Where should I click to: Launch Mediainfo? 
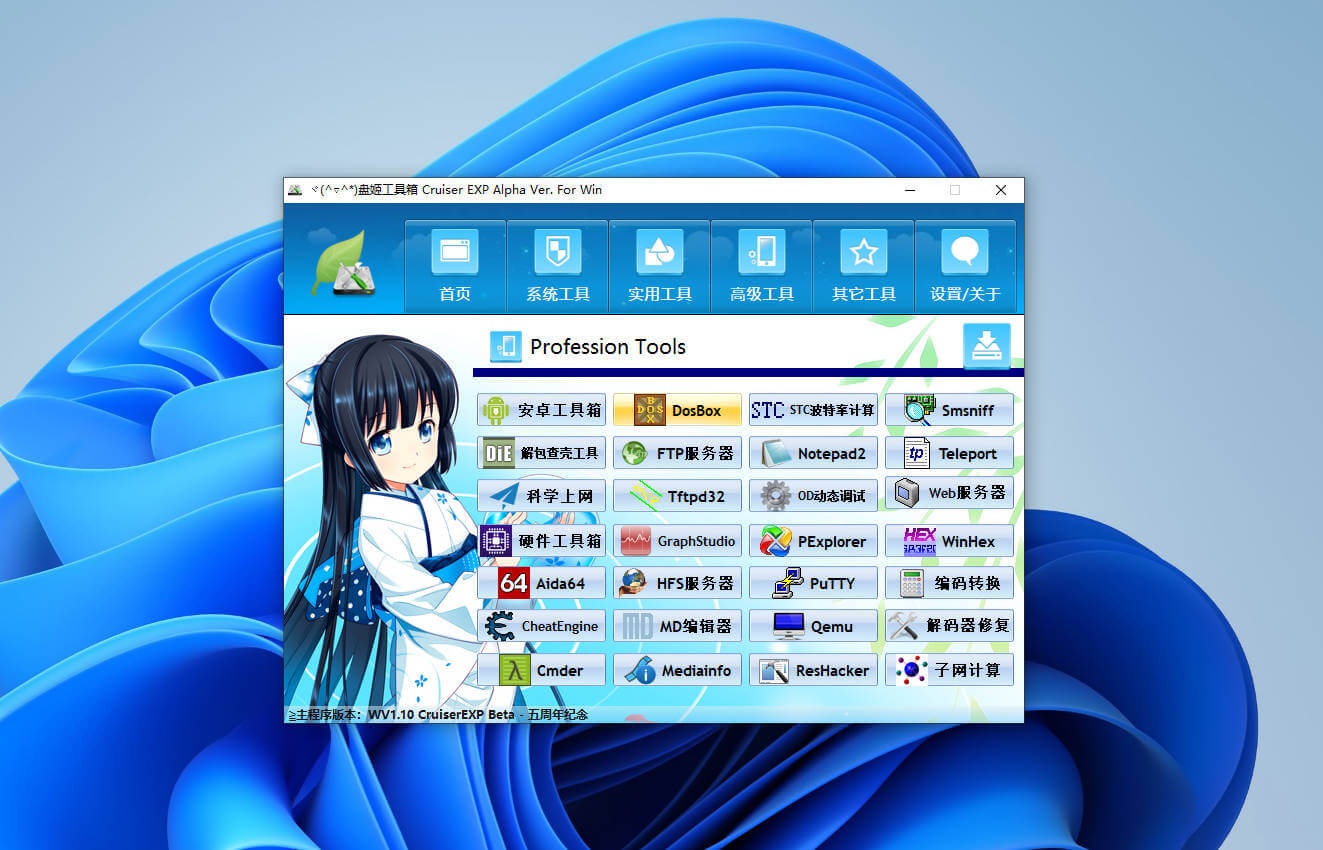[677, 669]
